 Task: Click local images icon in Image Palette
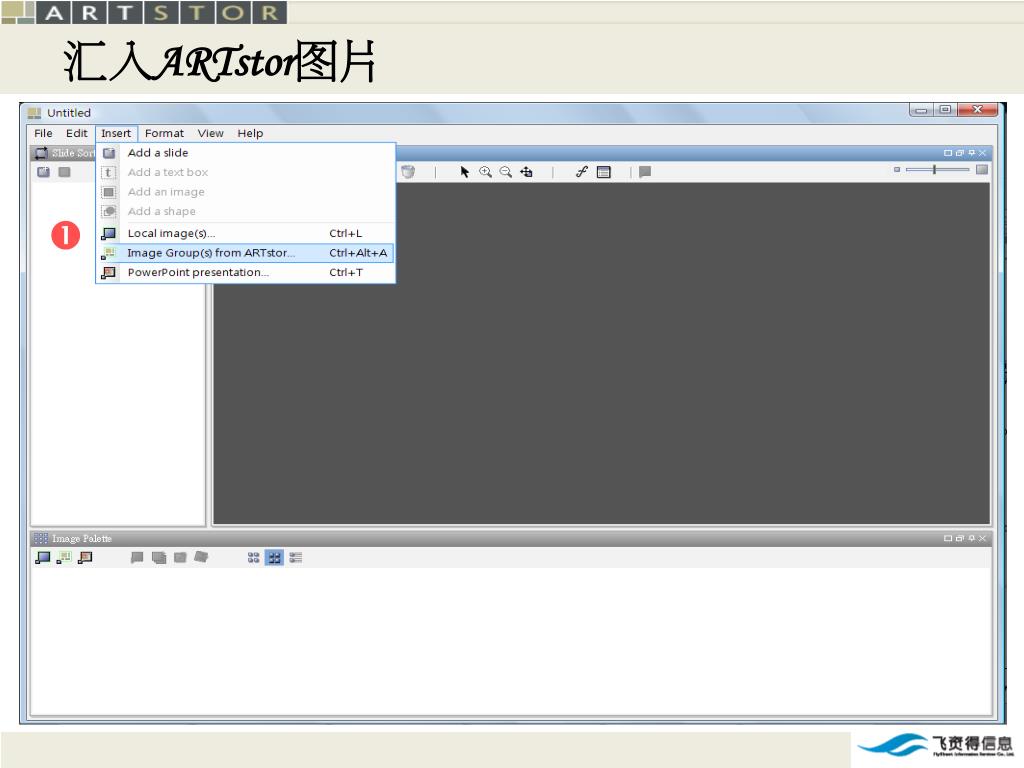43,558
